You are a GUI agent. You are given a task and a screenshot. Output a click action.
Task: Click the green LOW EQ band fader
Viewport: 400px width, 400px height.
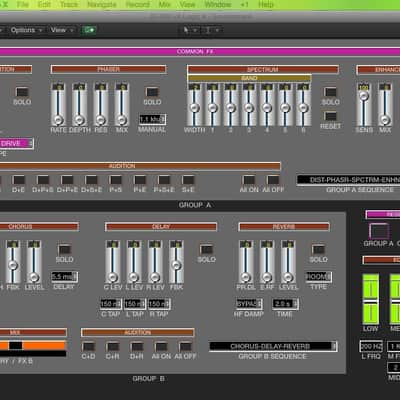[371, 299]
